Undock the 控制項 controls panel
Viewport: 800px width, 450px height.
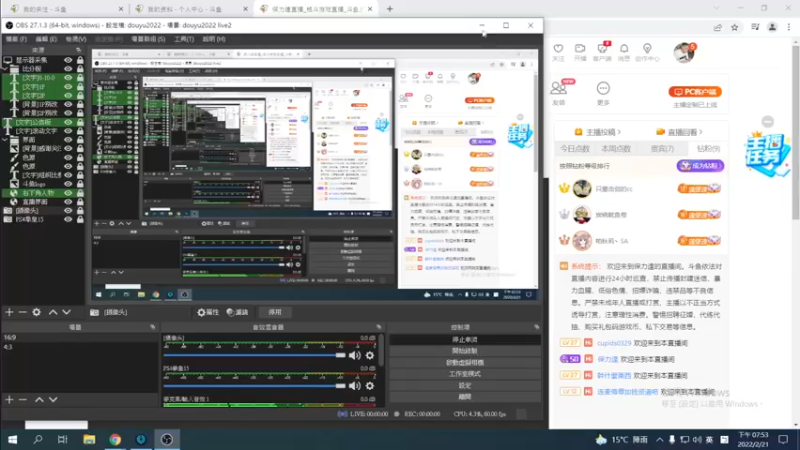(536, 327)
